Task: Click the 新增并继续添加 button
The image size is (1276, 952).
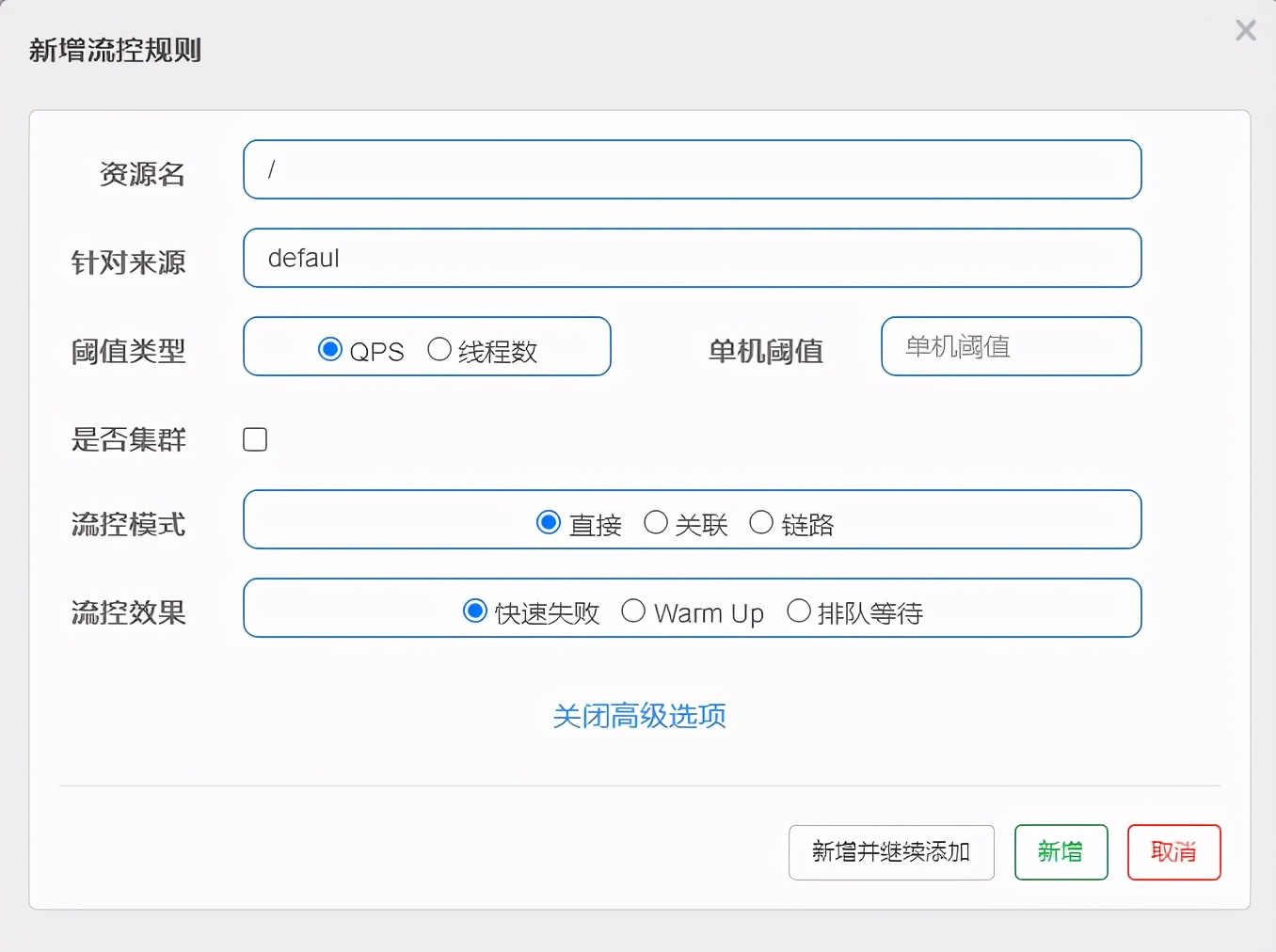Action: (x=891, y=852)
